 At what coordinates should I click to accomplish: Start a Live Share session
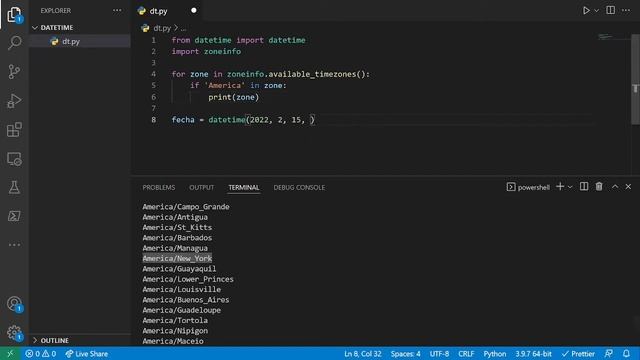click(x=87, y=353)
